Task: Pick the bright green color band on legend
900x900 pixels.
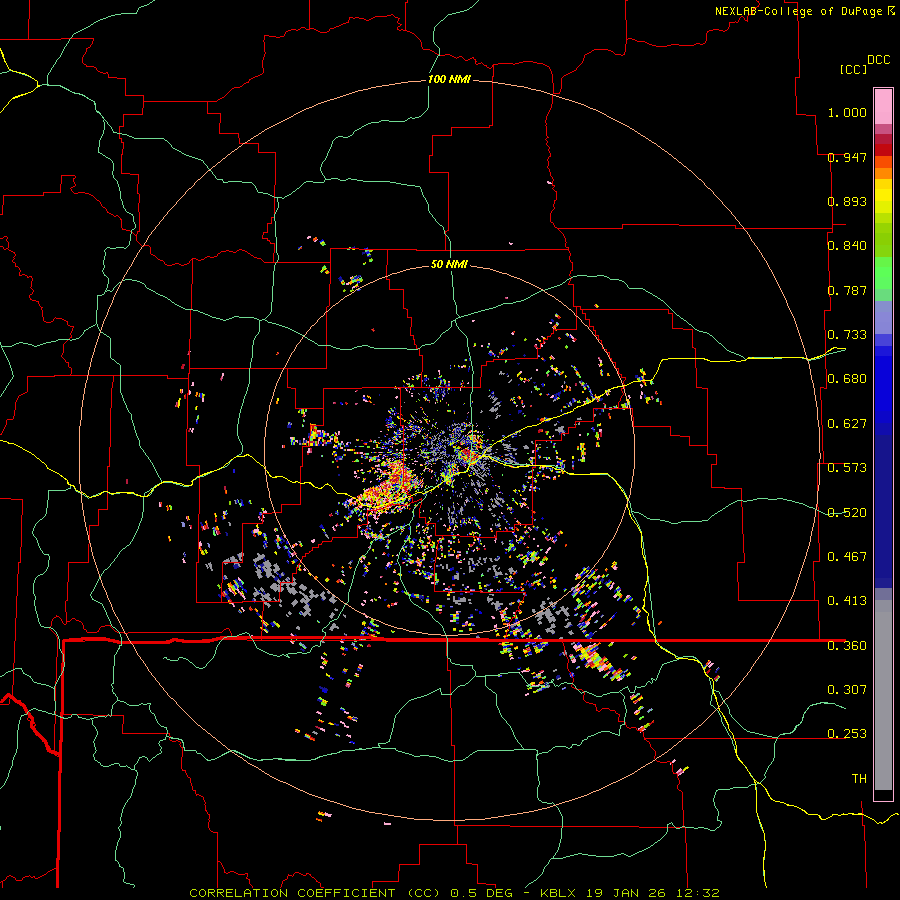Action: click(883, 273)
